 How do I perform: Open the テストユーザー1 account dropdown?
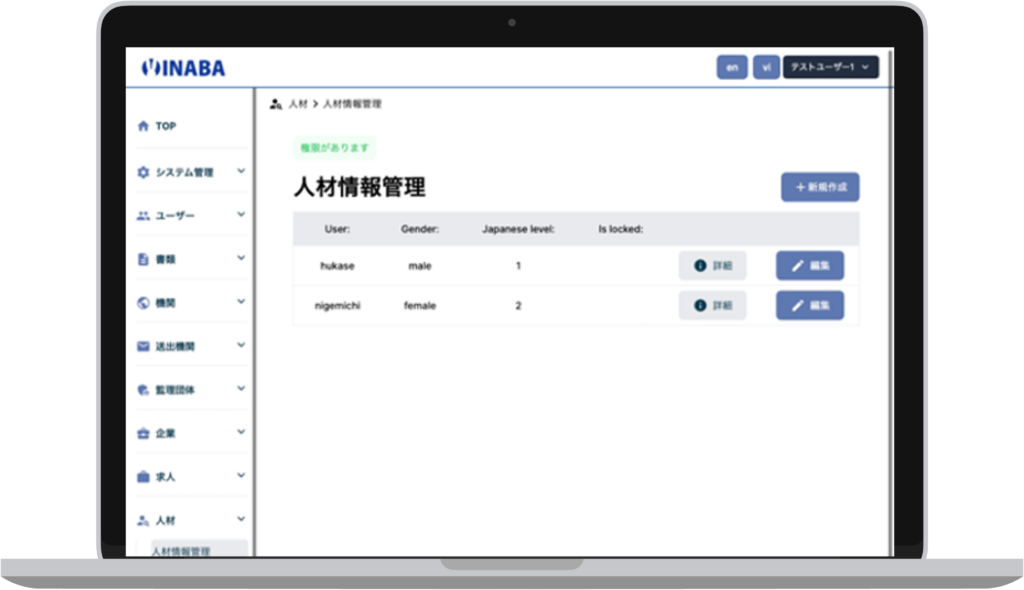pos(830,67)
